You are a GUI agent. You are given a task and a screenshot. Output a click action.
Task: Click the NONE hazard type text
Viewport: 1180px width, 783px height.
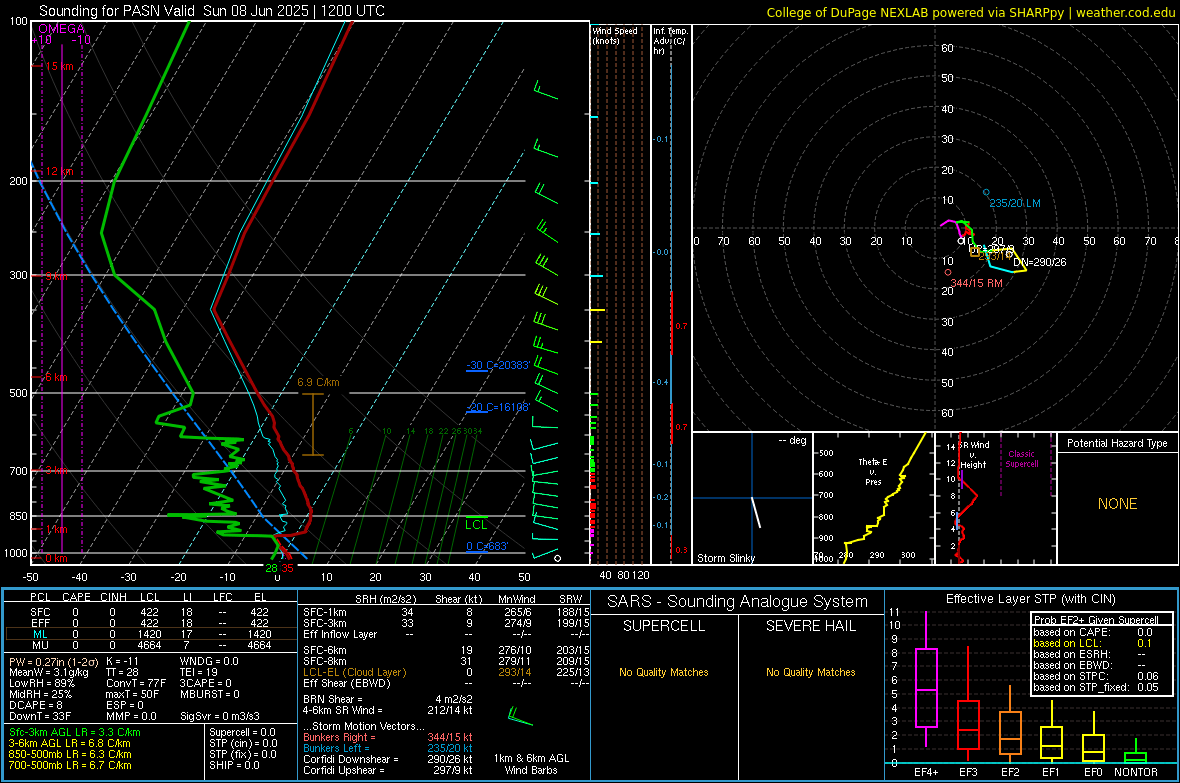[x=1117, y=504]
